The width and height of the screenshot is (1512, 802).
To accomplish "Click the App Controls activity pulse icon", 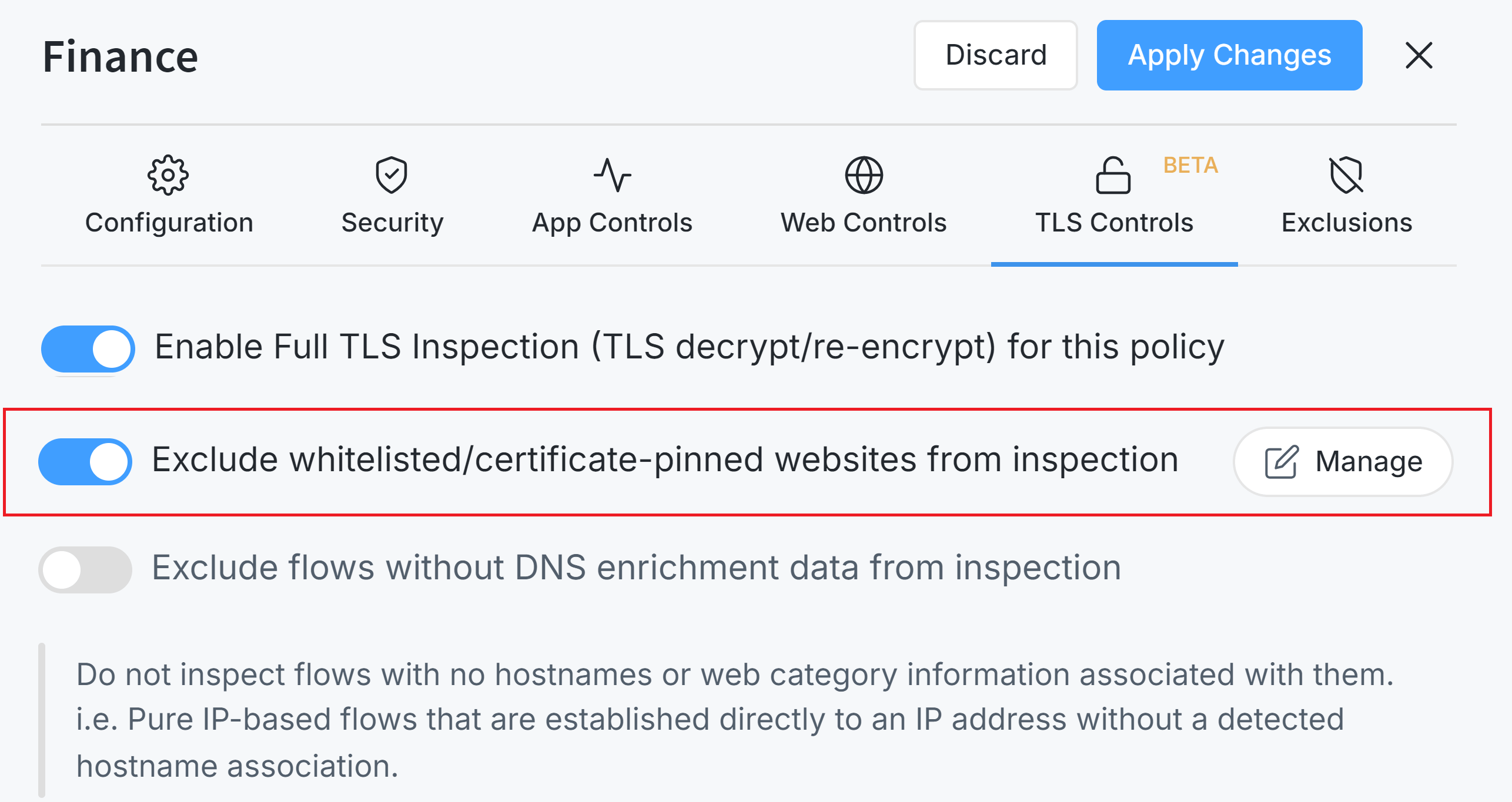I will (612, 175).
